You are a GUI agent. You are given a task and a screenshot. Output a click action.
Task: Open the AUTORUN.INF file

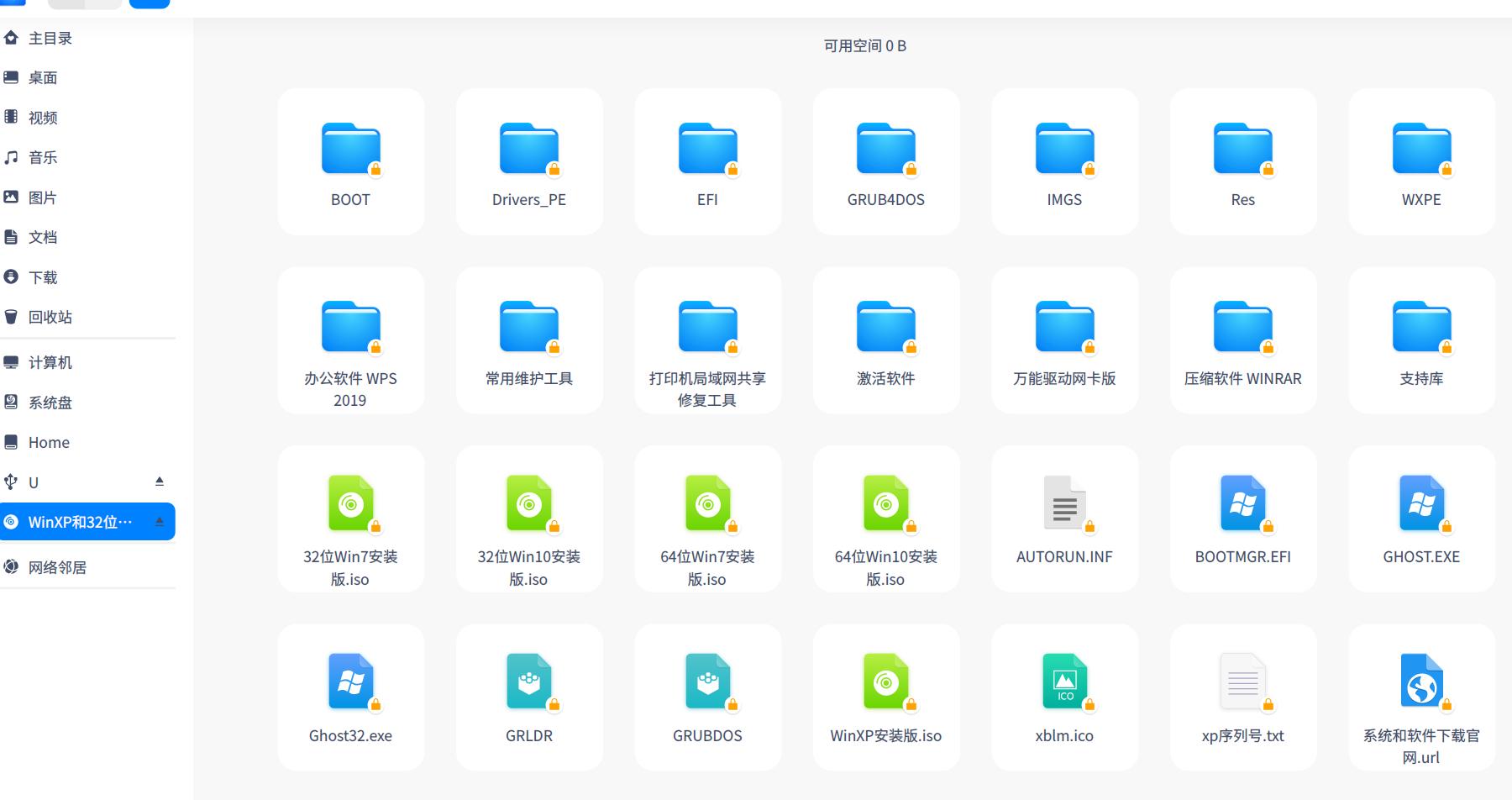[x=1064, y=518]
